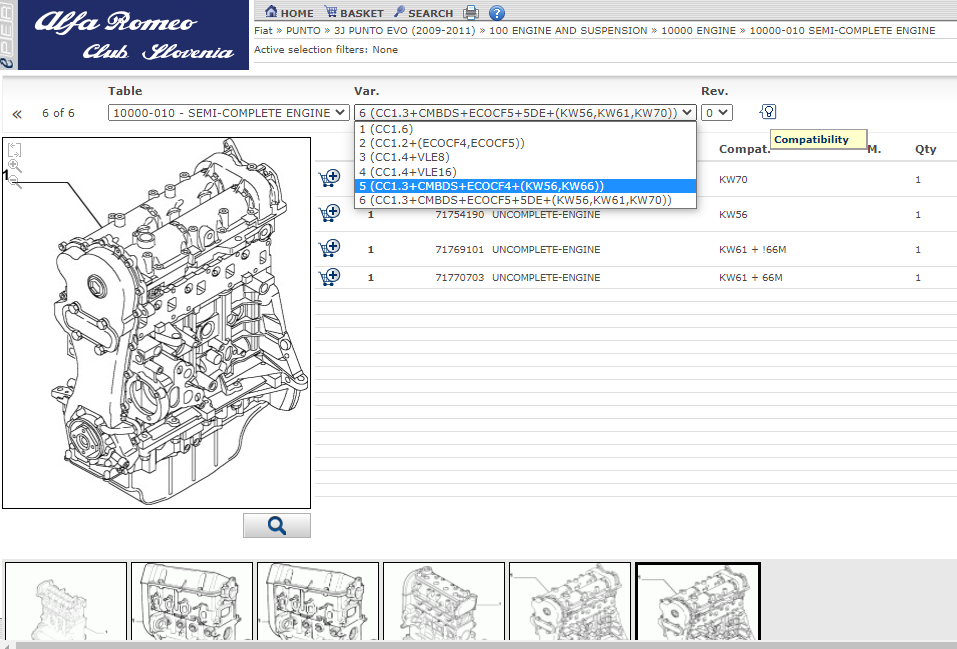
Task: Click 10000 ENGINE breadcrumb
Action: pos(698,31)
